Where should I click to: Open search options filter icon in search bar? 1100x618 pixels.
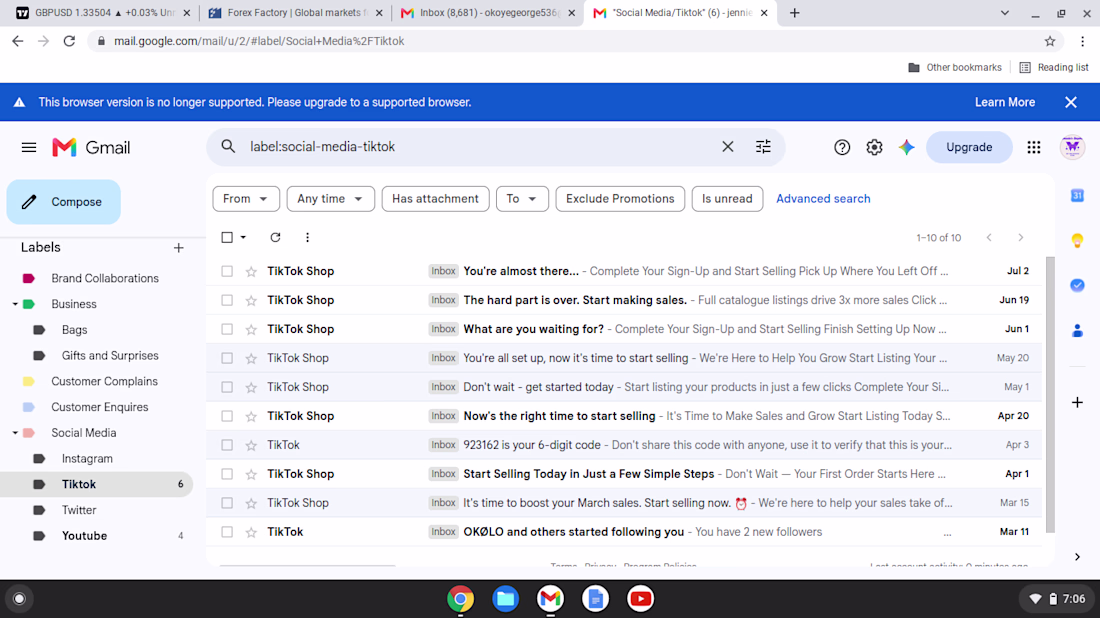[763, 147]
